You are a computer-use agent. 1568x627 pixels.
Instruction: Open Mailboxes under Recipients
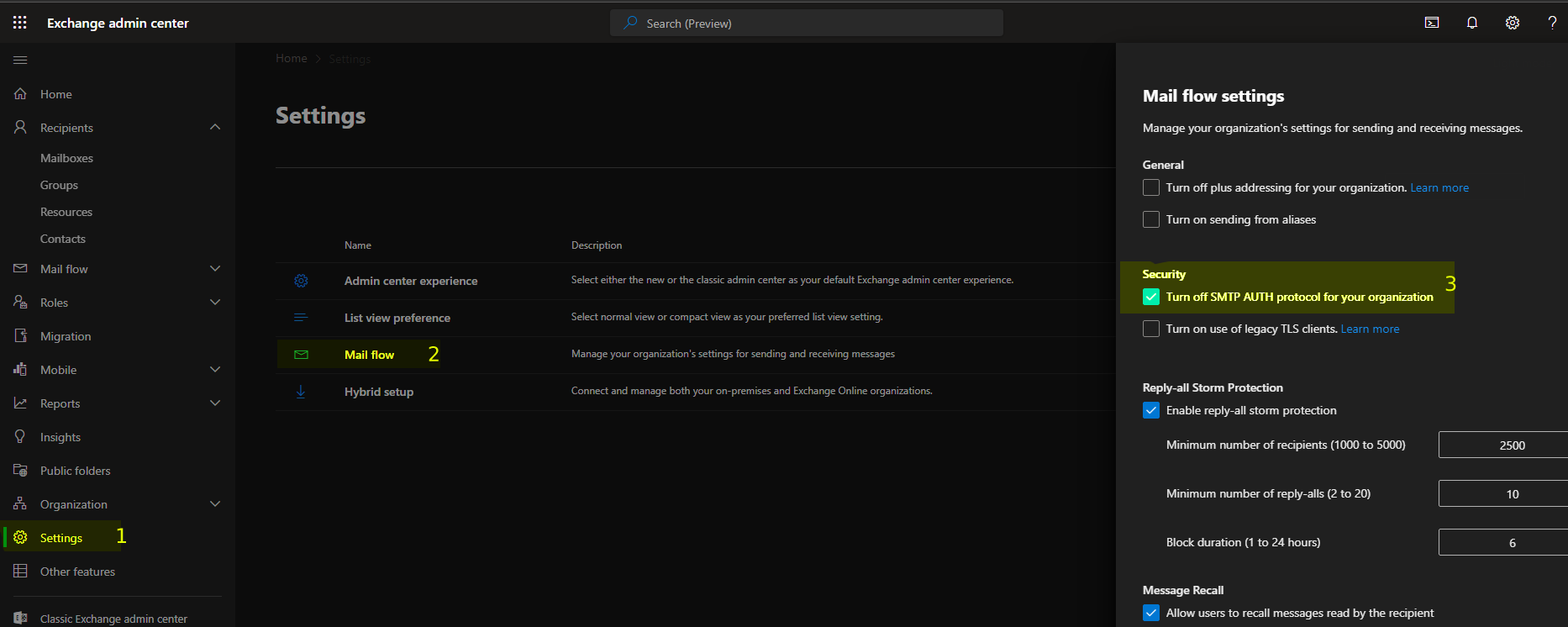coord(66,158)
